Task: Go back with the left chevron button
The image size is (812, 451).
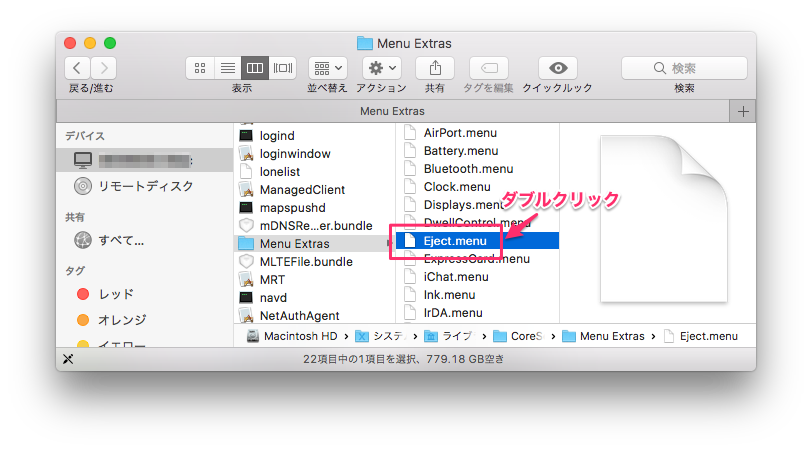Action: (77, 68)
